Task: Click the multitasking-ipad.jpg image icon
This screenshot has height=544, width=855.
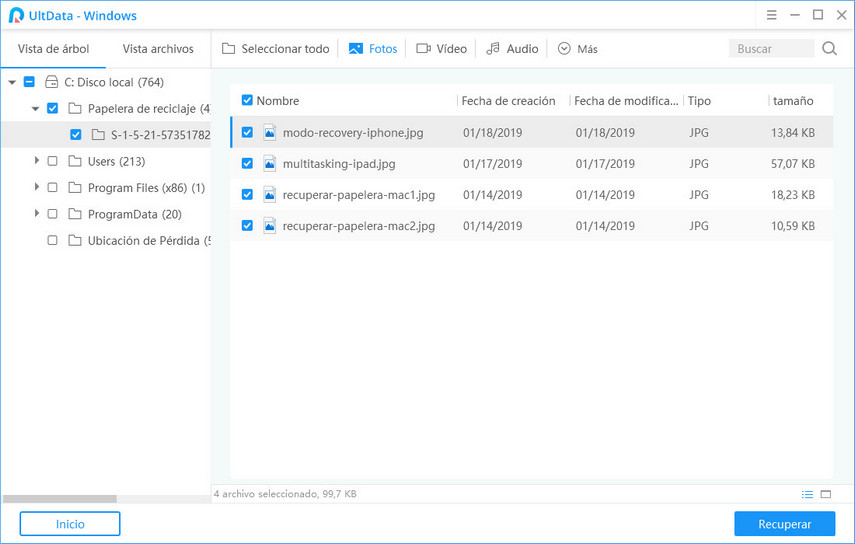Action: [x=269, y=164]
